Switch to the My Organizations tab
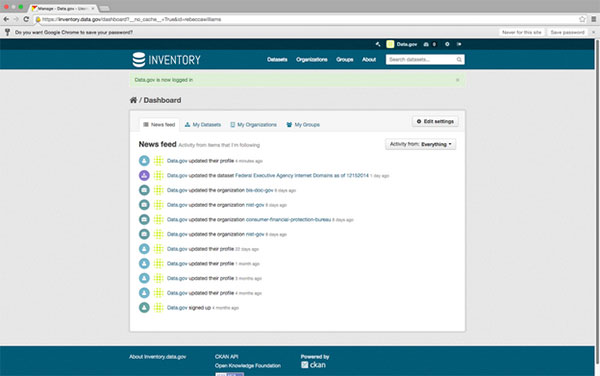600x376 pixels. pos(253,125)
